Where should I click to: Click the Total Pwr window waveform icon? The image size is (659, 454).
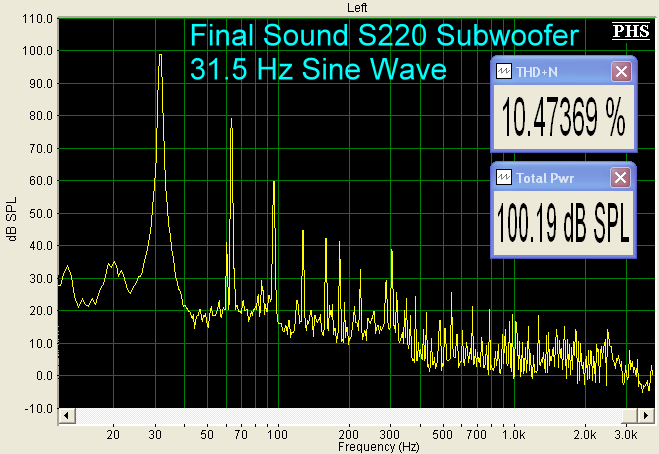[x=503, y=177]
